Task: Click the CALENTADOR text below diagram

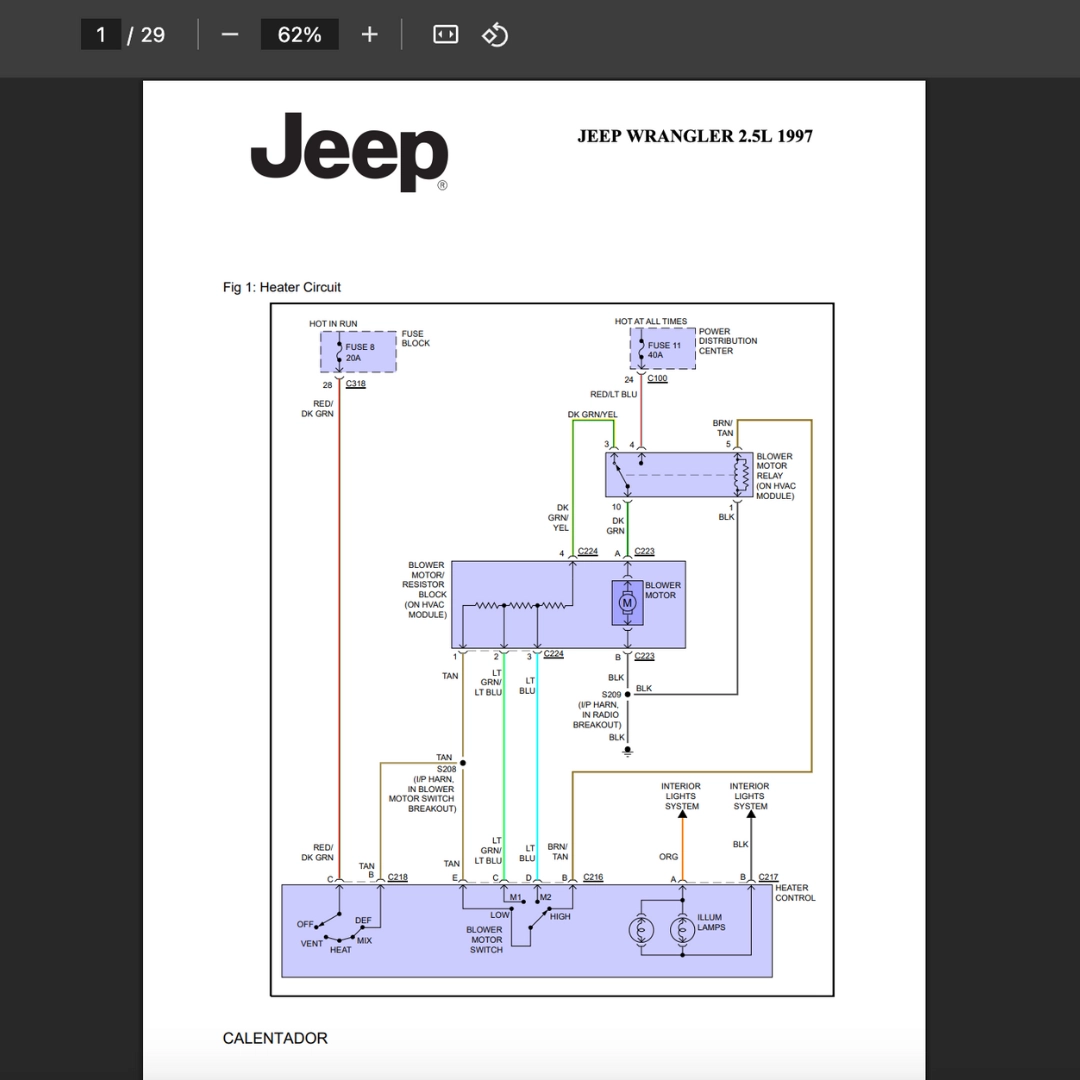Action: pyautogui.click(x=275, y=1038)
